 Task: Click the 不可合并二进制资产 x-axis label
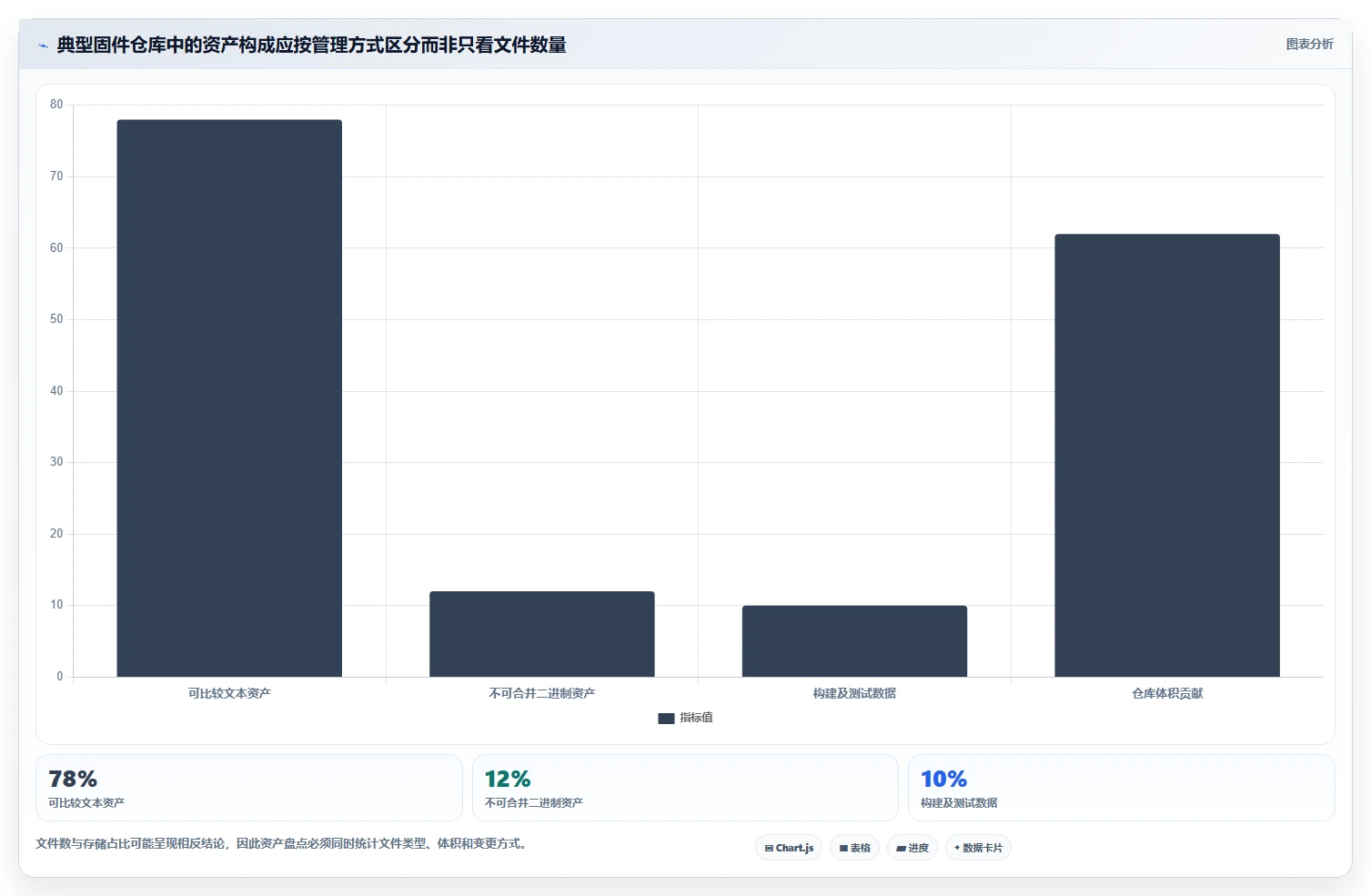point(542,693)
